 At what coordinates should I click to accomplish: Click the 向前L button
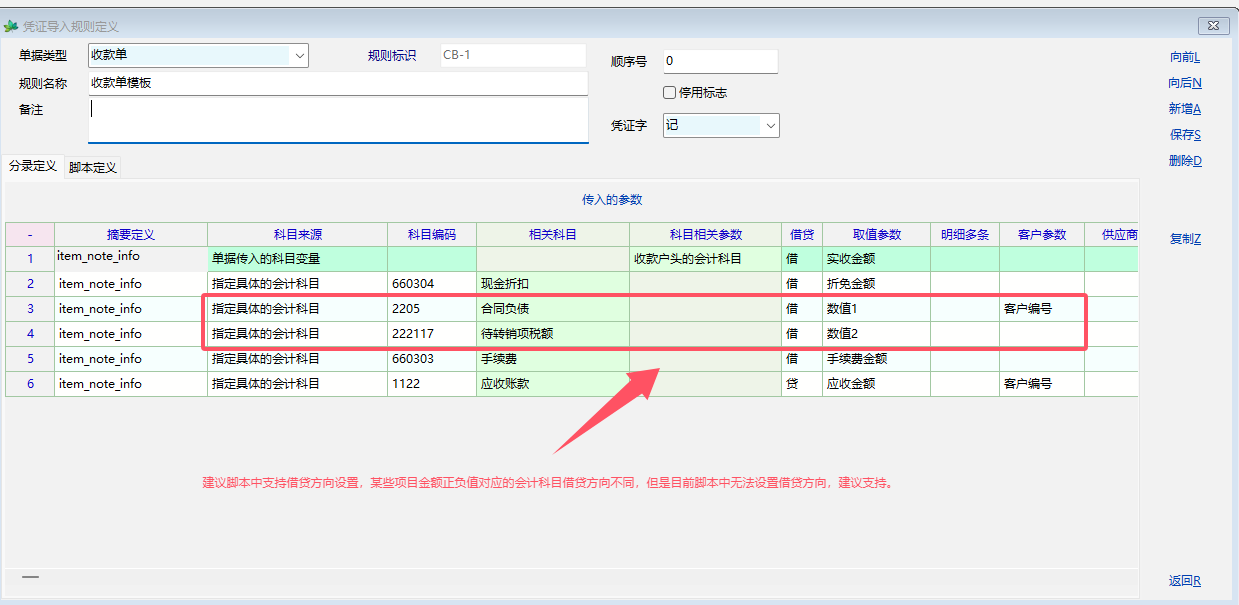[1184, 58]
